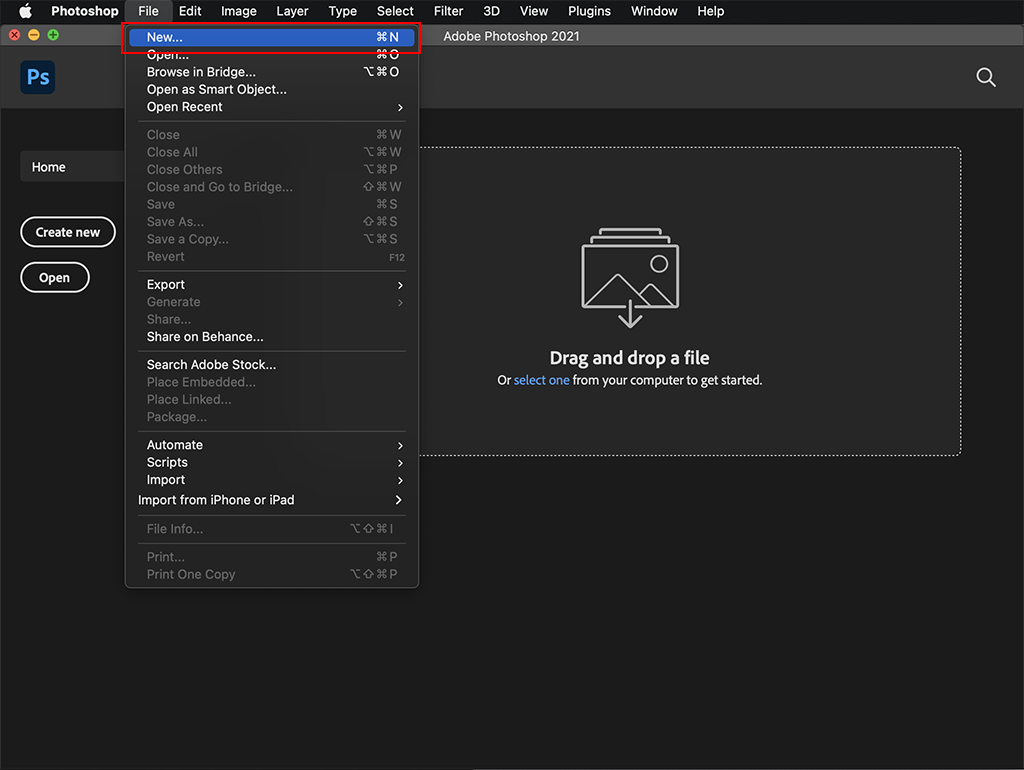This screenshot has width=1024, height=770.
Task: Open the Edit menu
Action: pyautogui.click(x=190, y=11)
